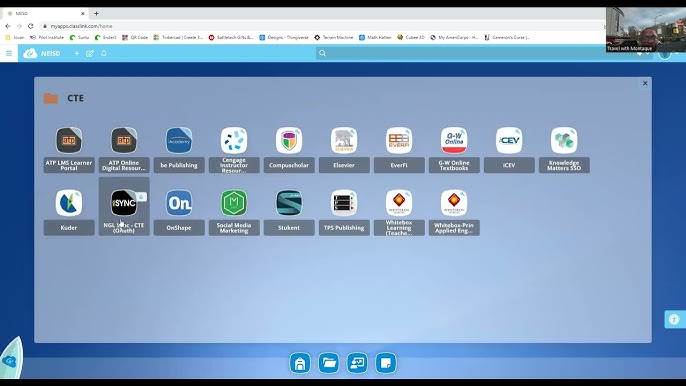Select the NEISD browser tab

coord(46,14)
